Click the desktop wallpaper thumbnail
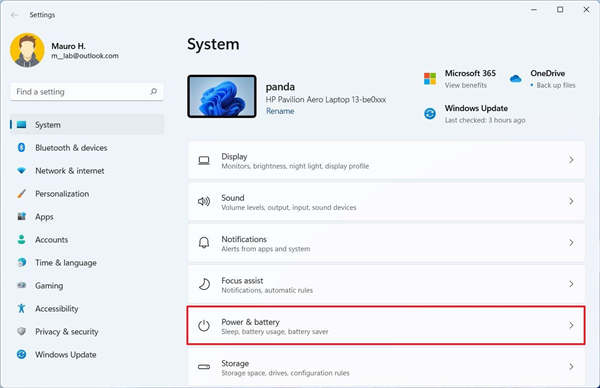This screenshot has height=388, width=600. click(222, 96)
